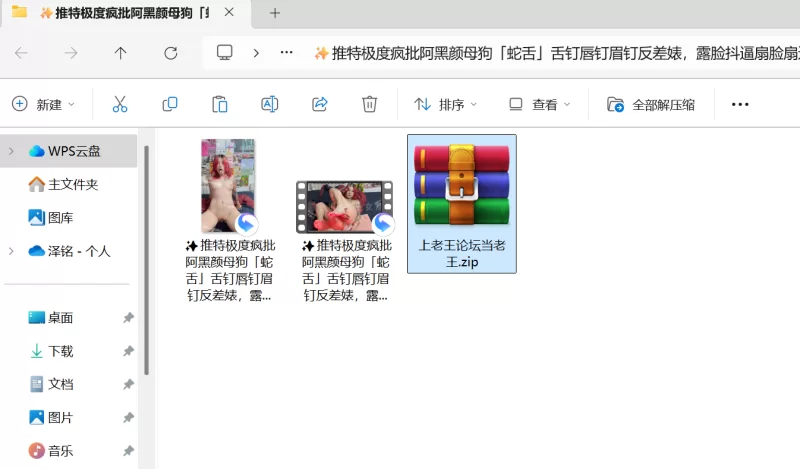
Task: Click the Cut scissors icon in toolbar
Action: click(120, 104)
